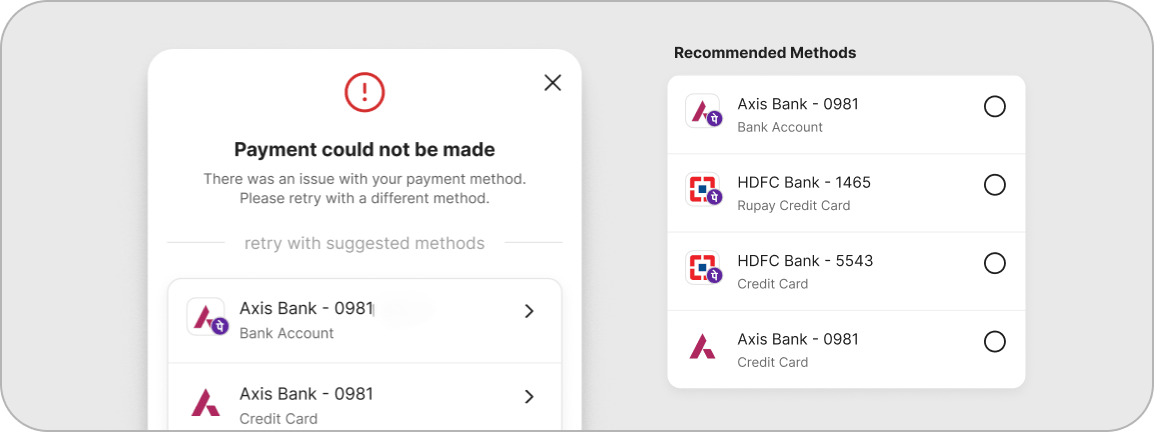Select Axis Bank 0981 Credit Card radio button
The image size is (1154, 432).
[x=994, y=342]
